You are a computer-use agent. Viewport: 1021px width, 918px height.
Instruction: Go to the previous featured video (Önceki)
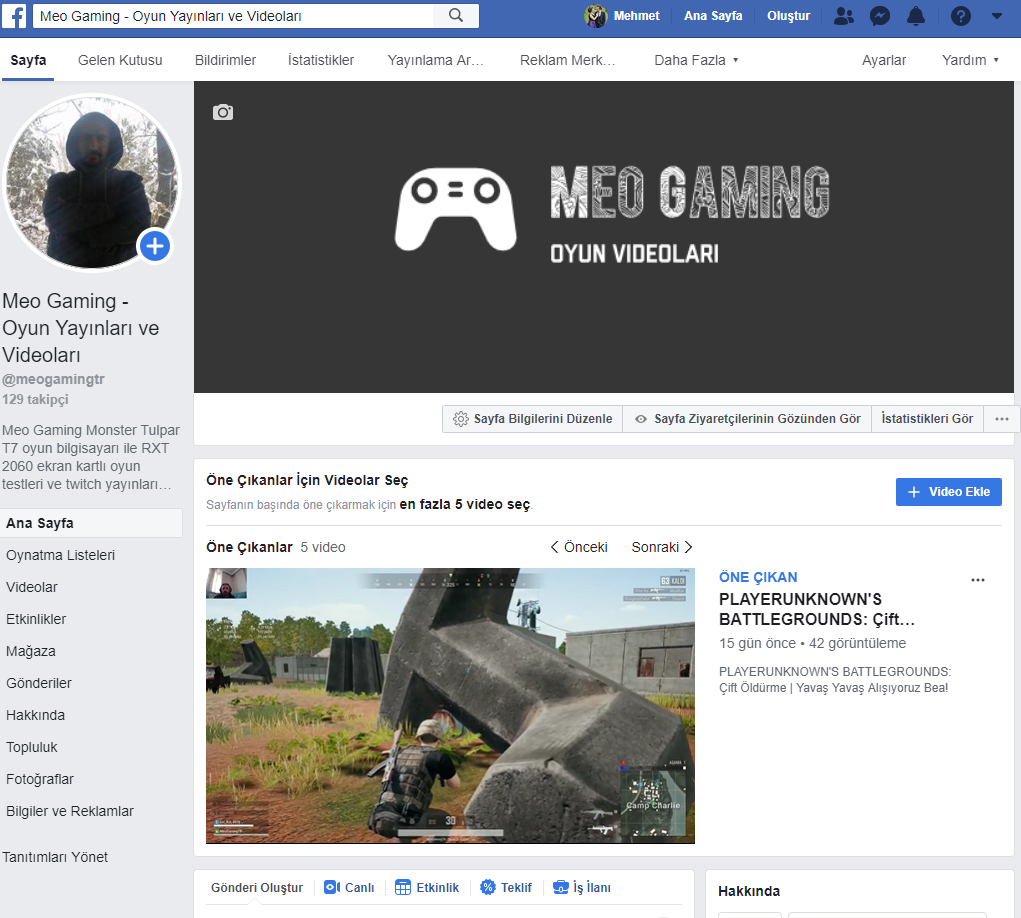pos(579,547)
